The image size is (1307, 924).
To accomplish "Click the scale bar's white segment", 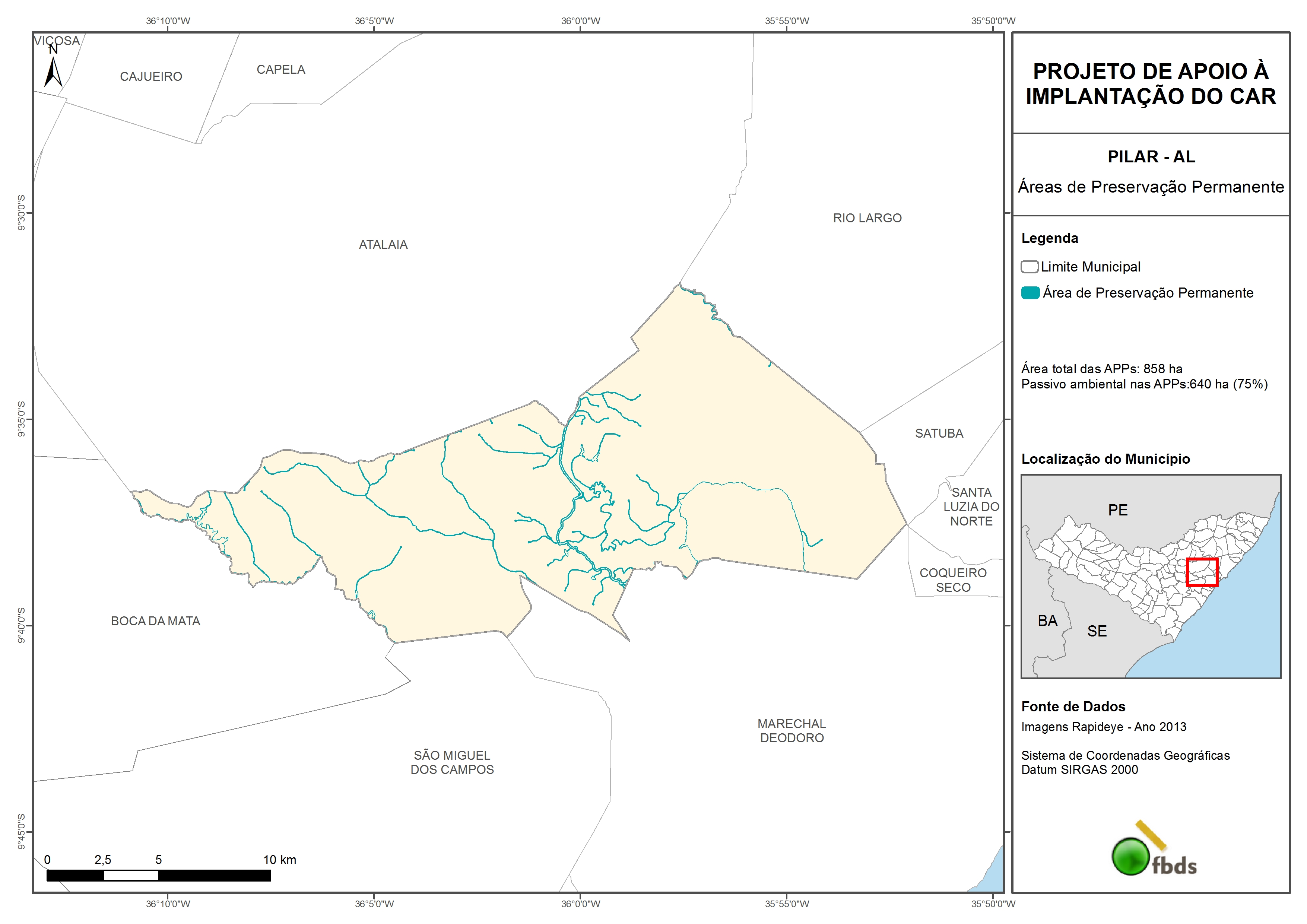I will point(130,876).
